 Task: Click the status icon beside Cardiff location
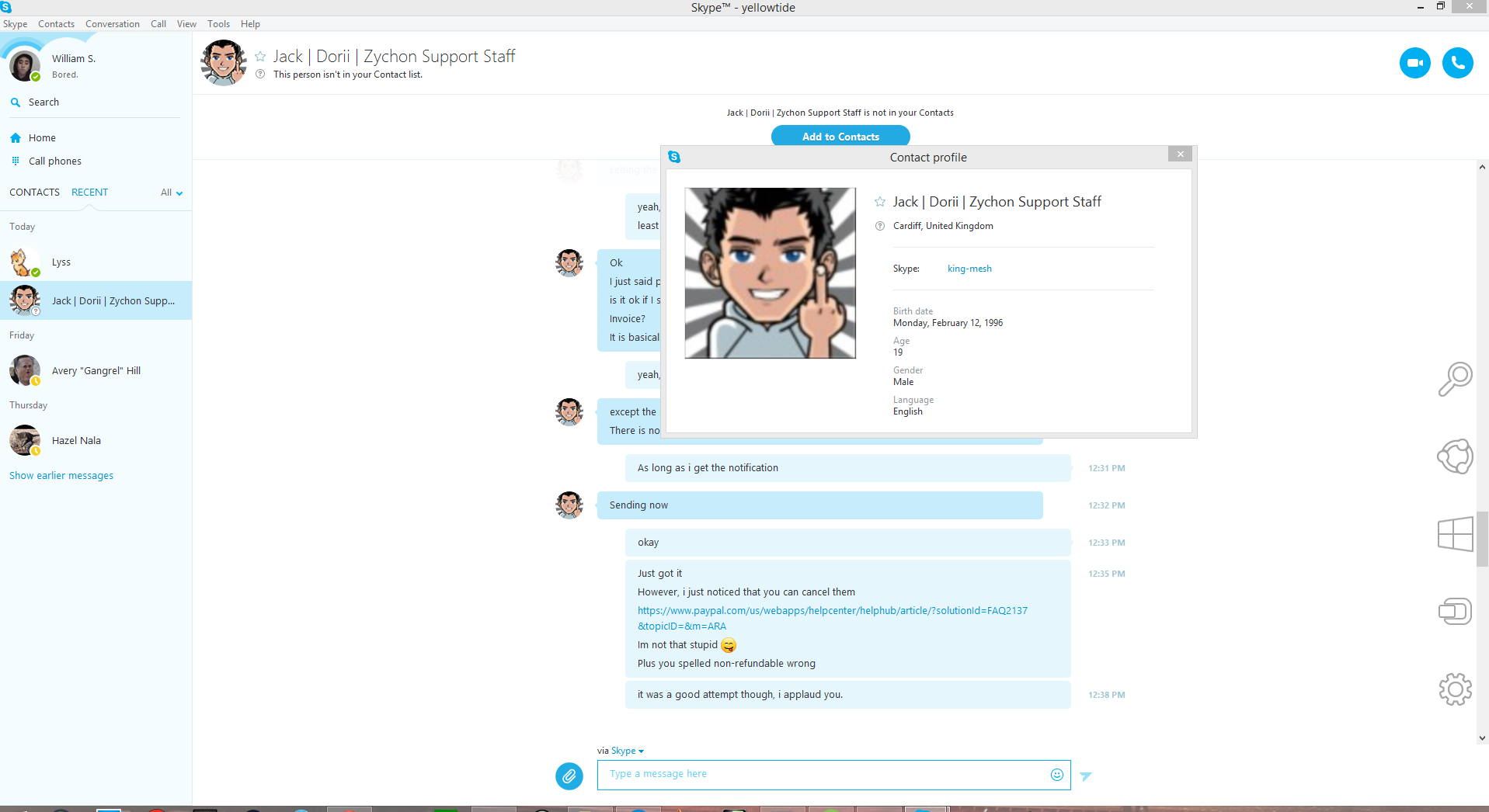pos(880,226)
